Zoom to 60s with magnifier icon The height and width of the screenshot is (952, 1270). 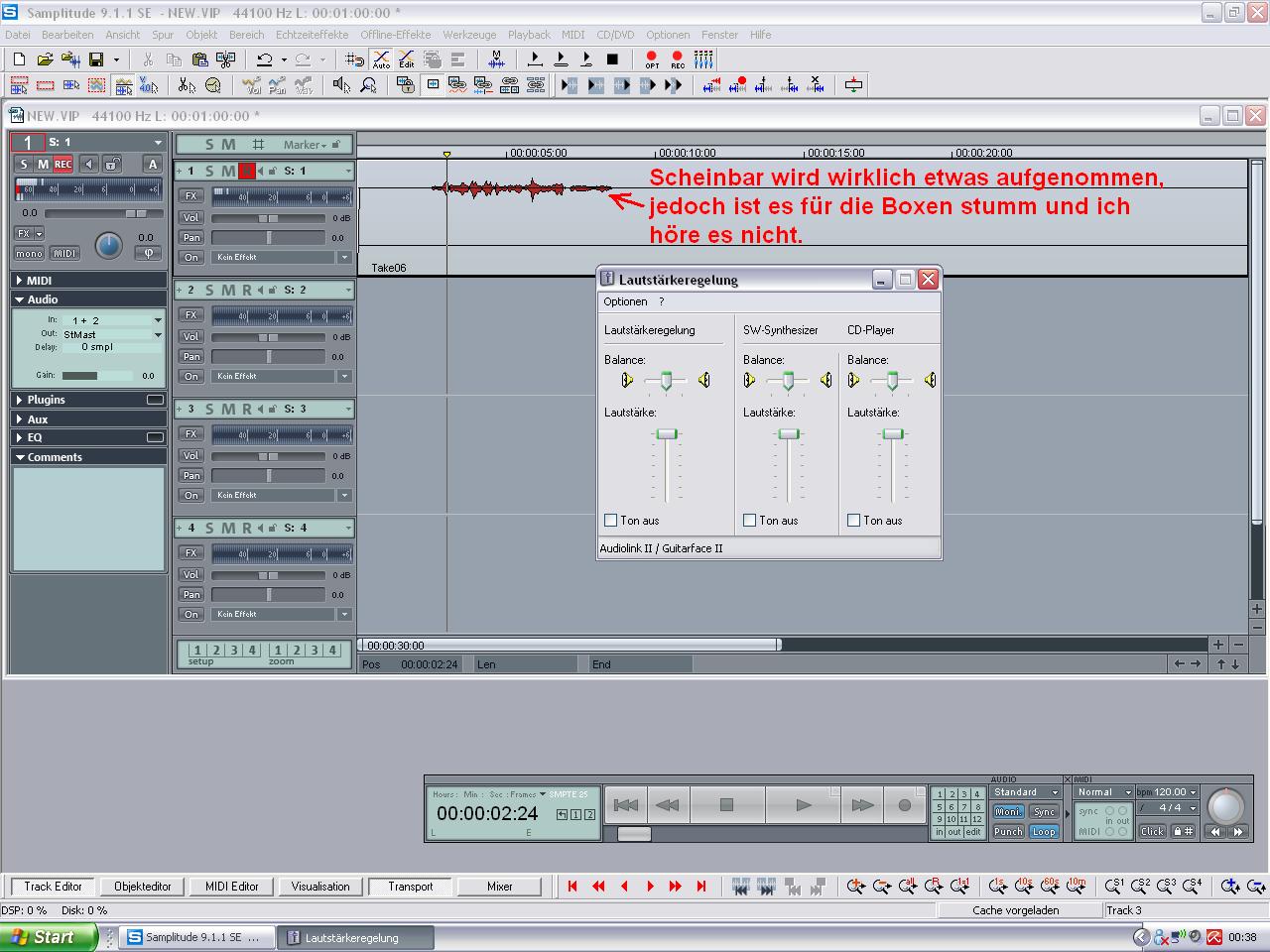(x=1050, y=887)
